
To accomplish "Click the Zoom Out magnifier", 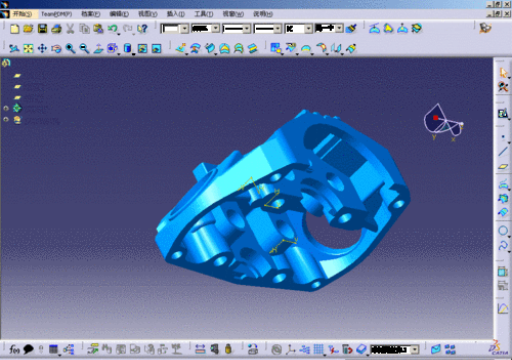I will 84,49.
